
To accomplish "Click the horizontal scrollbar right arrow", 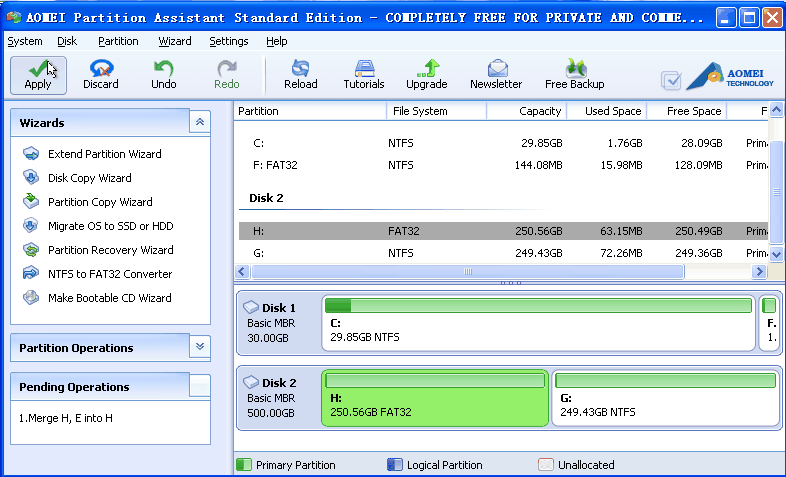I will [x=759, y=272].
